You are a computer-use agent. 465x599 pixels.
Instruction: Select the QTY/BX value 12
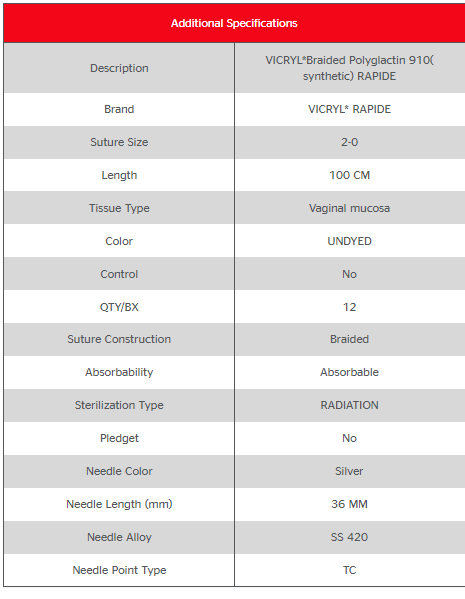coord(349,307)
